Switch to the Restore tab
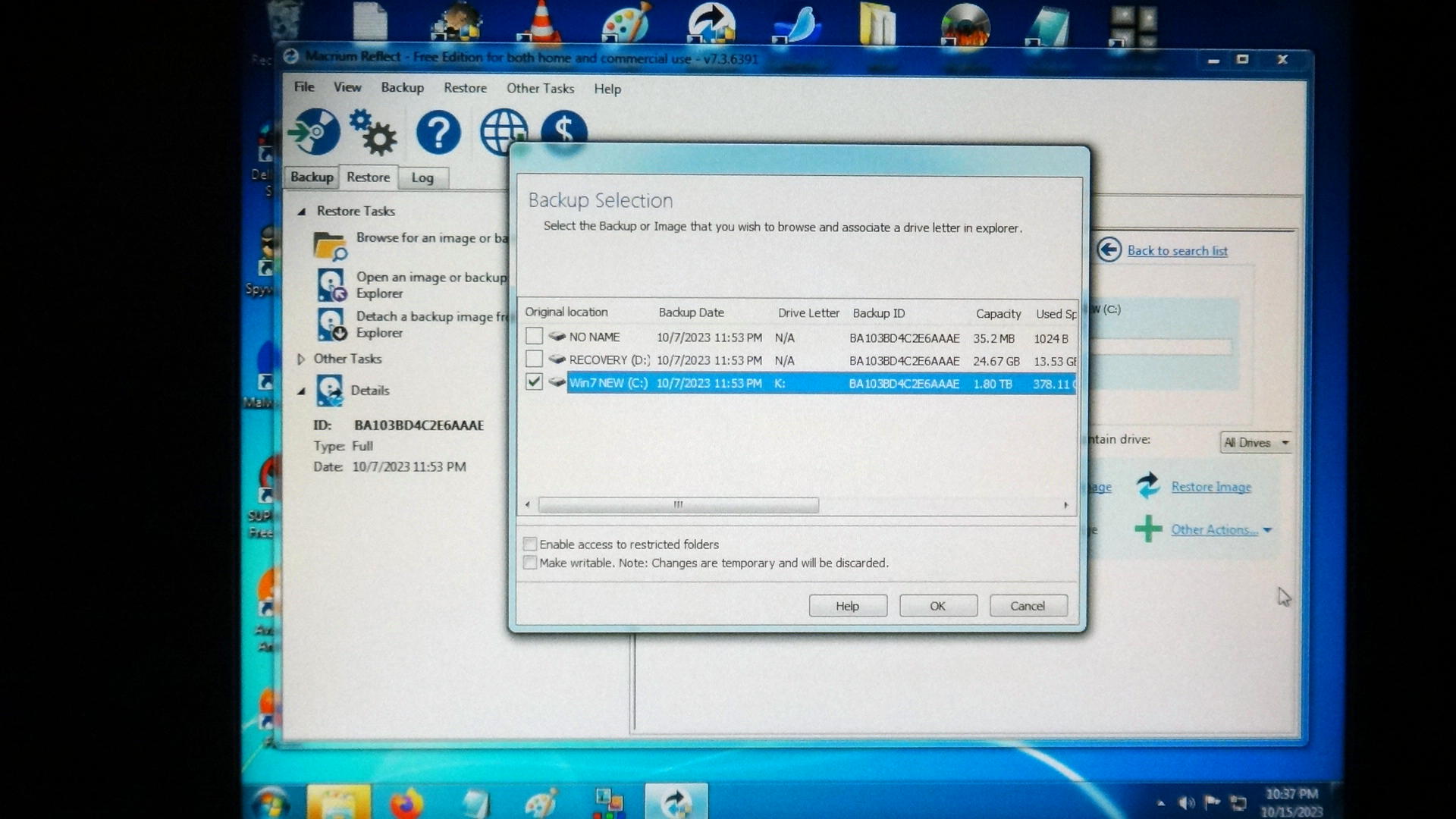The height and width of the screenshot is (819, 1456). click(369, 177)
